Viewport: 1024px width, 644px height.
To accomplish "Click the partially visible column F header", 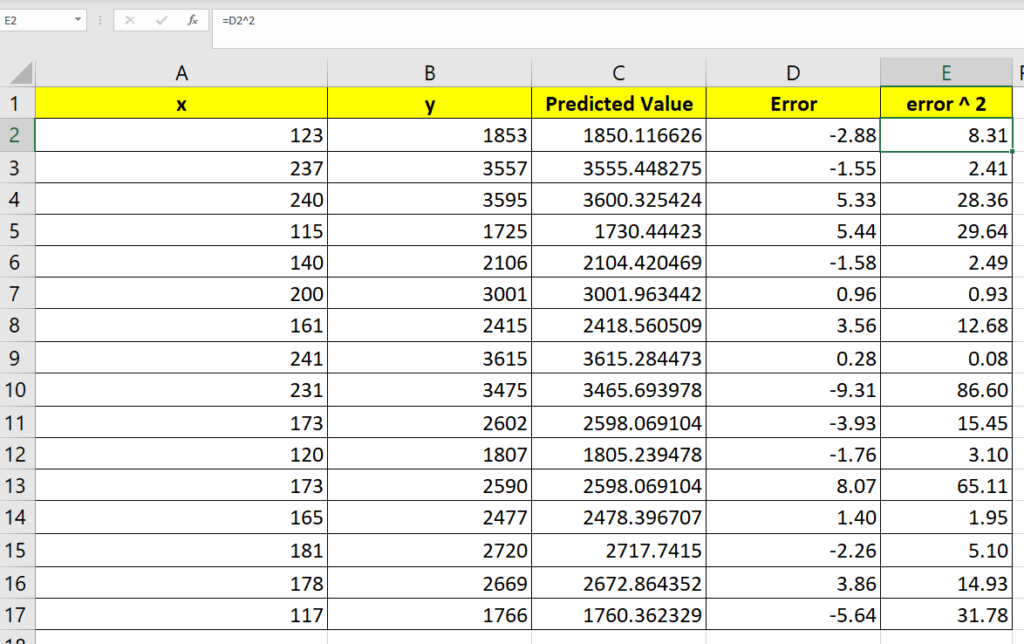I will [1019, 72].
